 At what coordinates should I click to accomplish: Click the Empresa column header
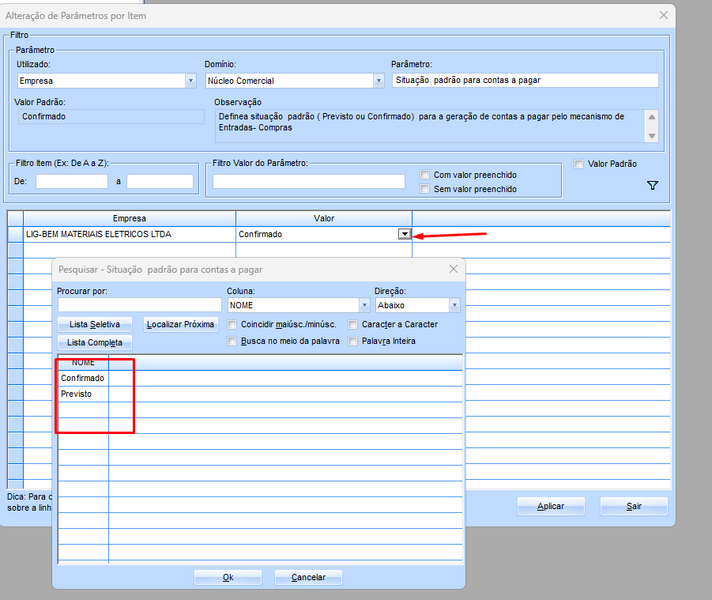coord(129,218)
